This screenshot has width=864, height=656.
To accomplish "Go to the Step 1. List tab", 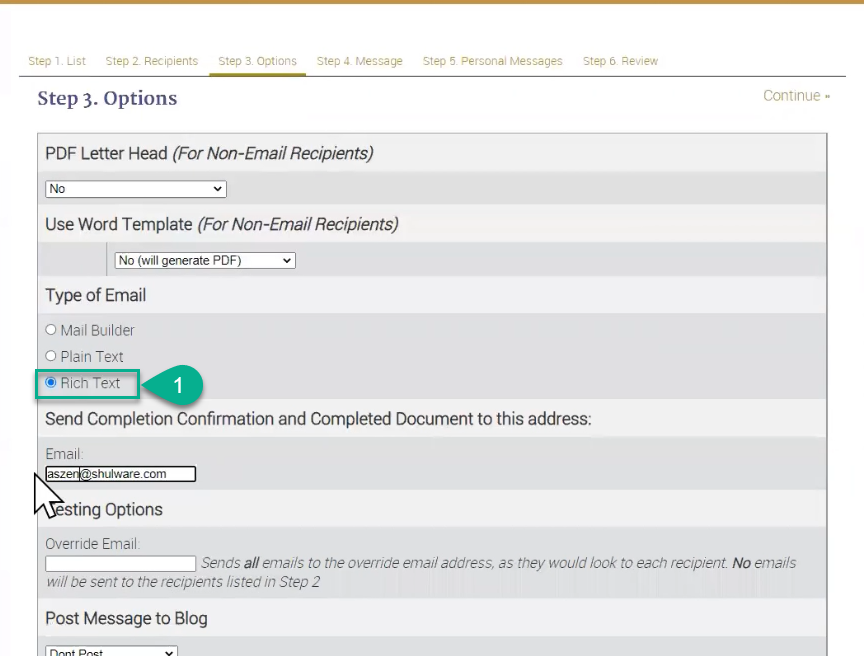I will (x=57, y=61).
